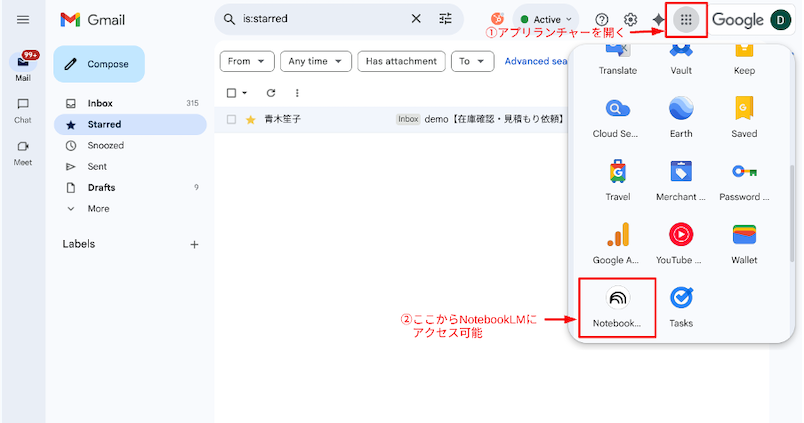804x423 pixels.
Task: Go to the Sent folder
Action: 130,167
